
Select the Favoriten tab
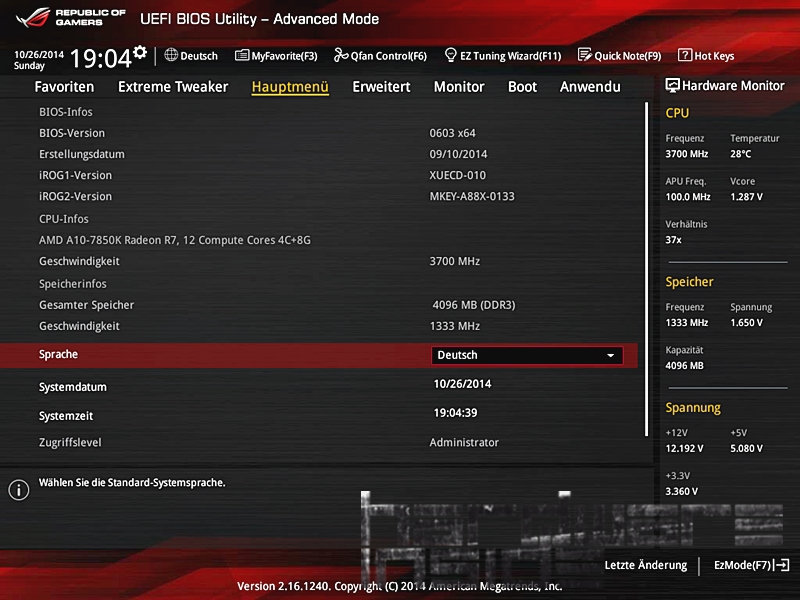coord(64,87)
